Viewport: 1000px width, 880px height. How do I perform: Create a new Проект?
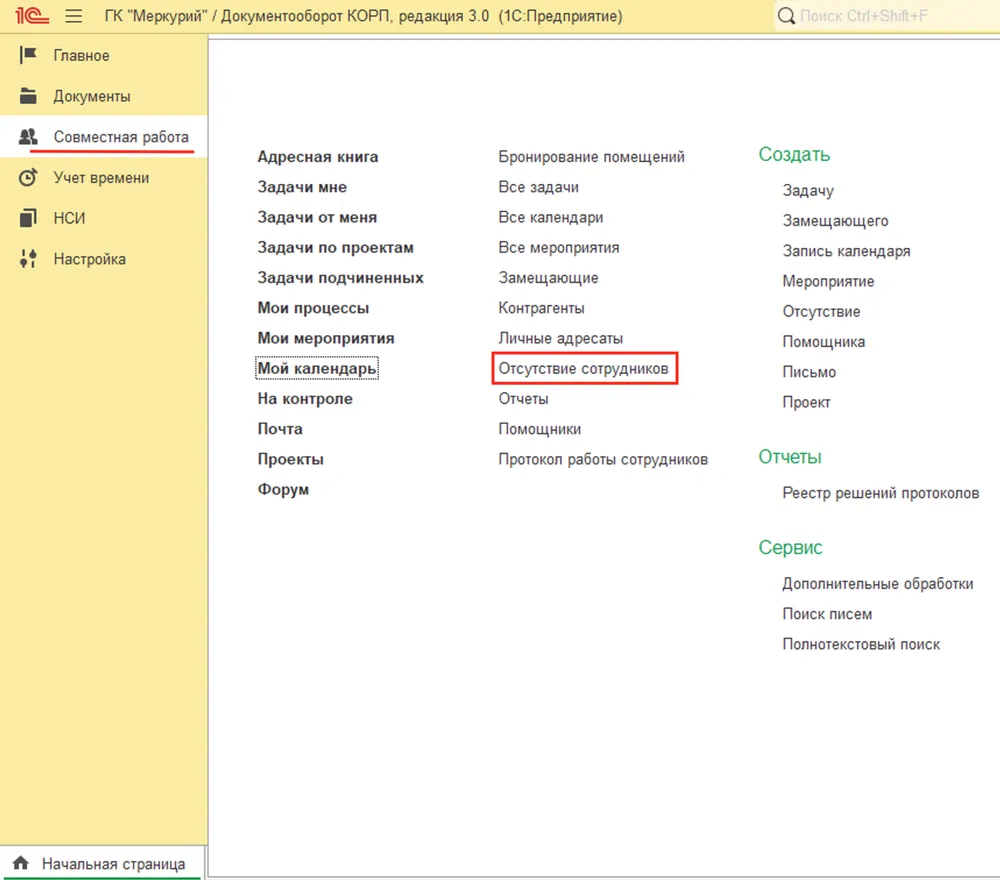point(807,402)
